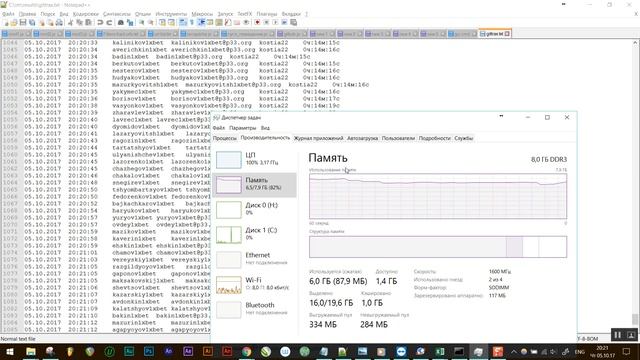Open Photoshop from the taskbar
This screenshot has height=360, width=640.
[x=148, y=351]
